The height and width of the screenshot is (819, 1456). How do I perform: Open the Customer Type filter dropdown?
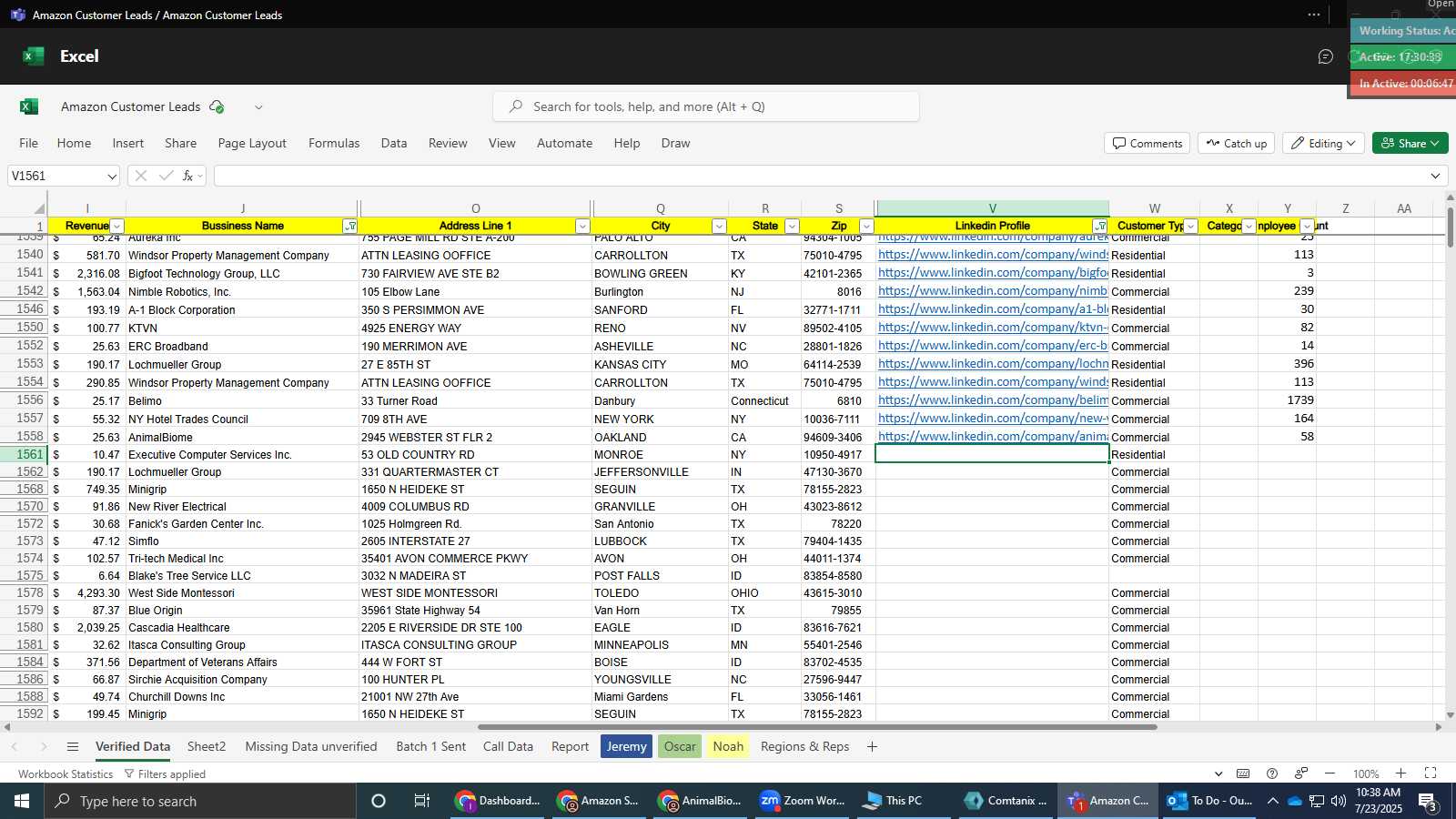(1190, 227)
